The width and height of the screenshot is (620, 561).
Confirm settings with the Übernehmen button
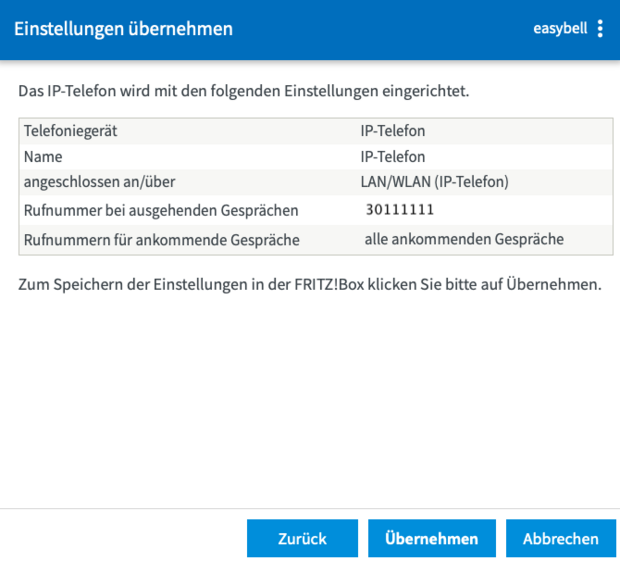coord(431,538)
